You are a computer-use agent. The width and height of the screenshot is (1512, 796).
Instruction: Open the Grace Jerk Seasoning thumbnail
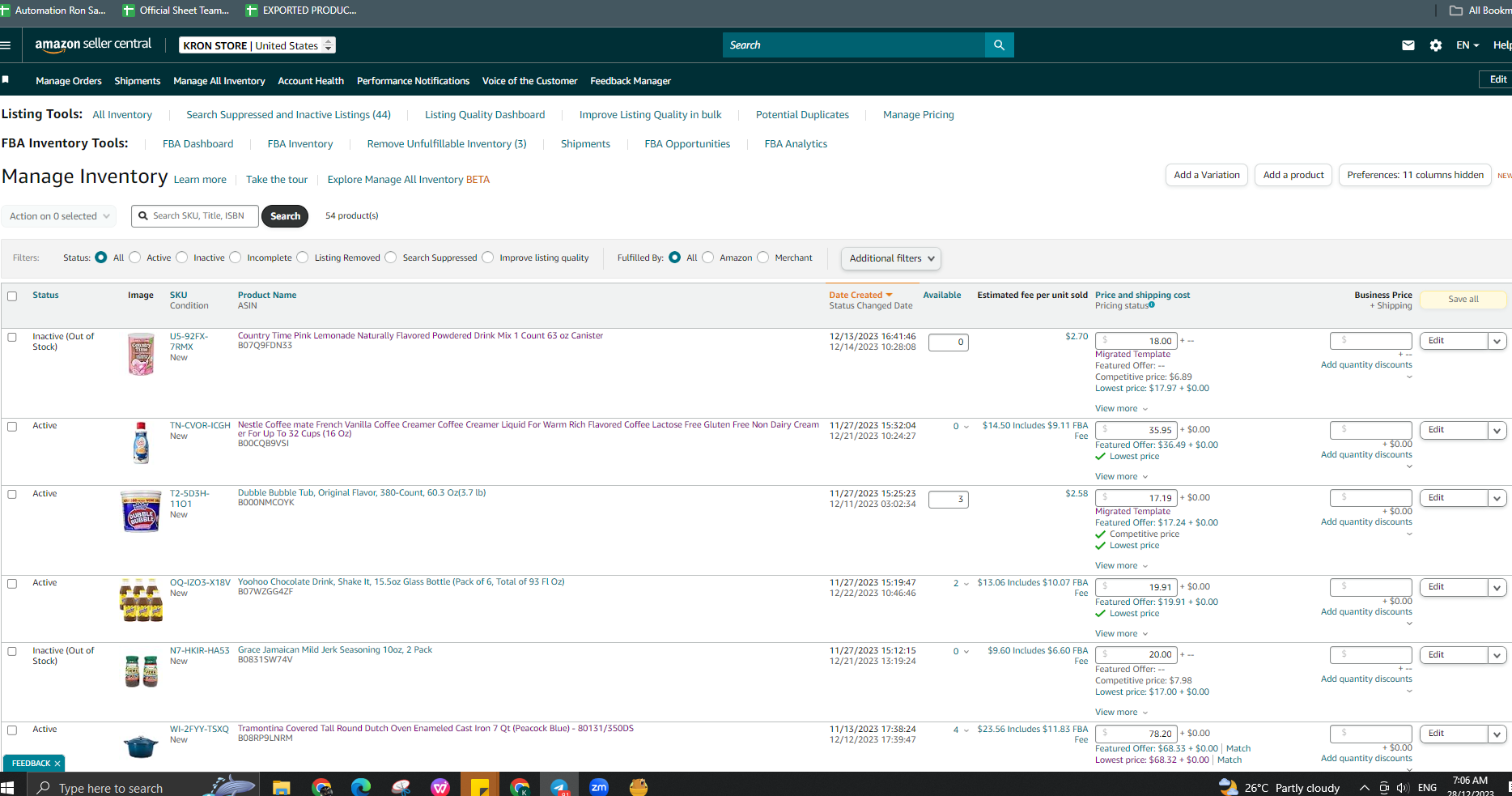[141, 670]
